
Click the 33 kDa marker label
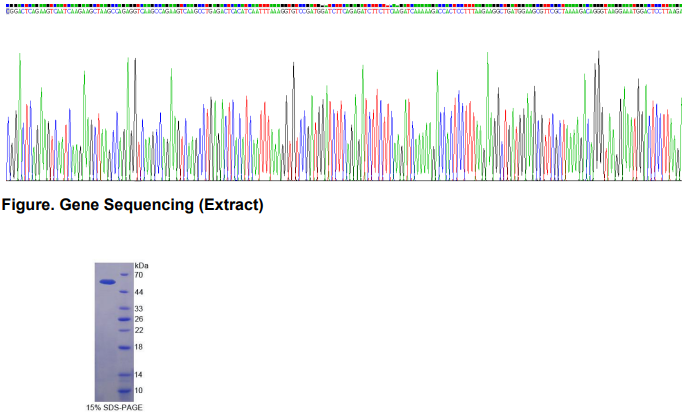coord(139,309)
